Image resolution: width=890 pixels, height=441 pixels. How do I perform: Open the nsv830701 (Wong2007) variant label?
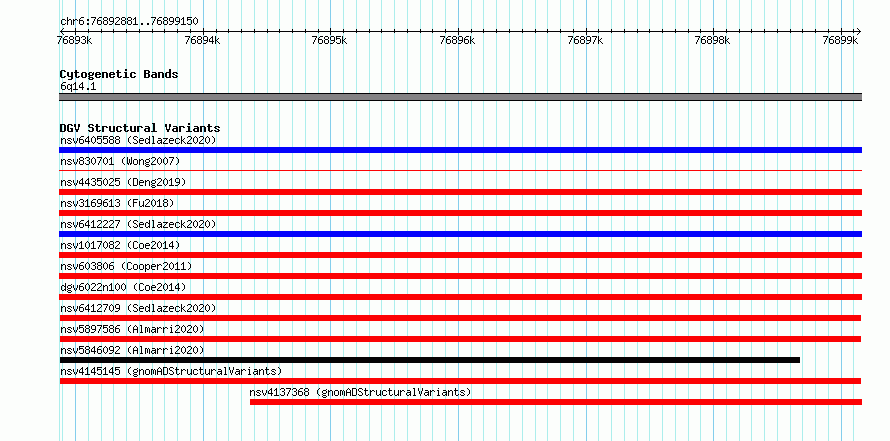120,161
